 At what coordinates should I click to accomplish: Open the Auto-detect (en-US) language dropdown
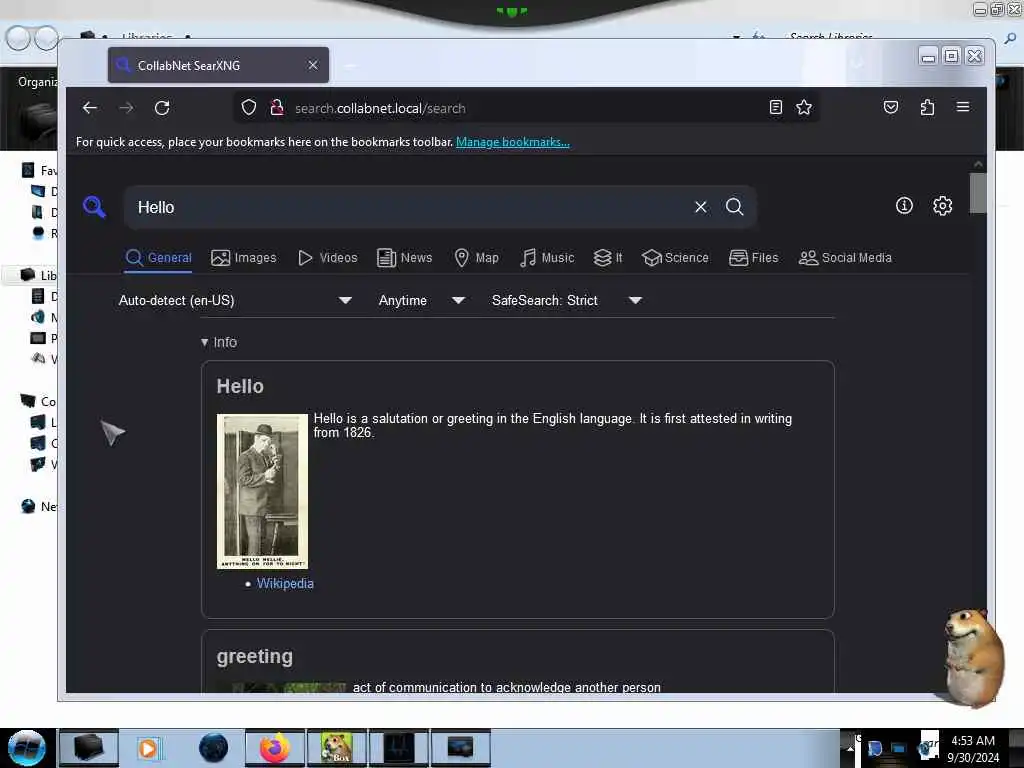[235, 300]
